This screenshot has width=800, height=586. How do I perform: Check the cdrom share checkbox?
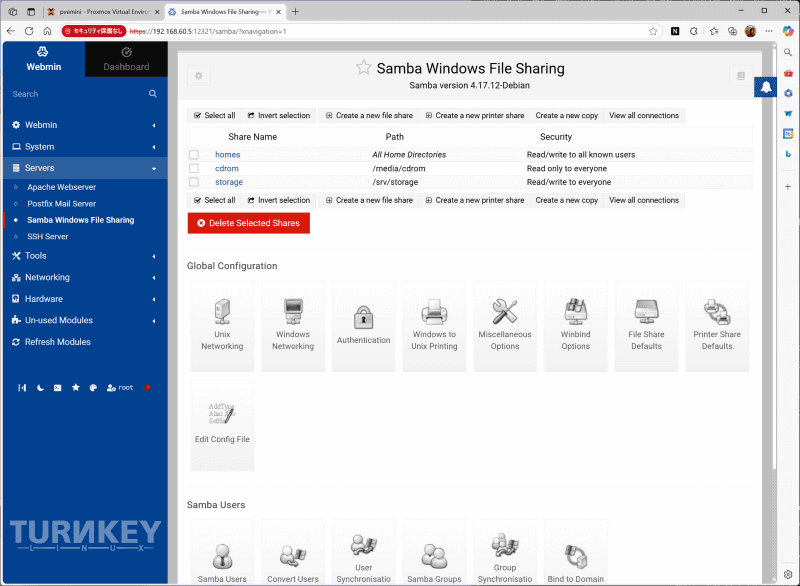coord(195,168)
